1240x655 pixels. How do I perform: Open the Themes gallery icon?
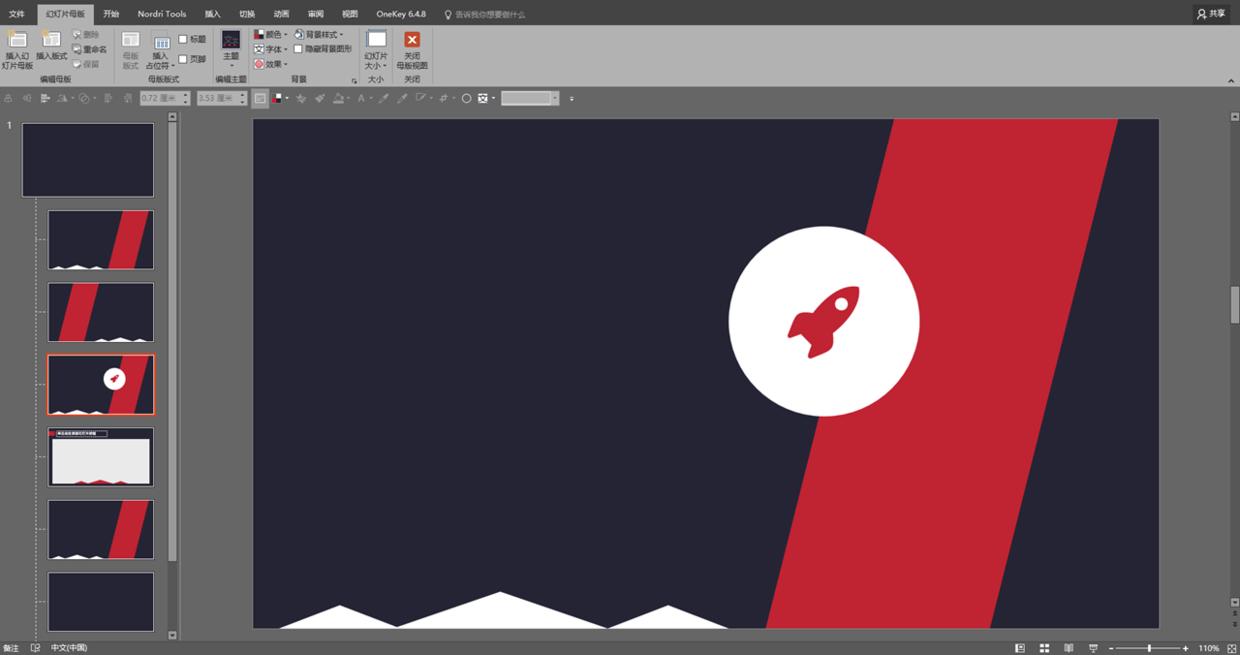click(231, 41)
